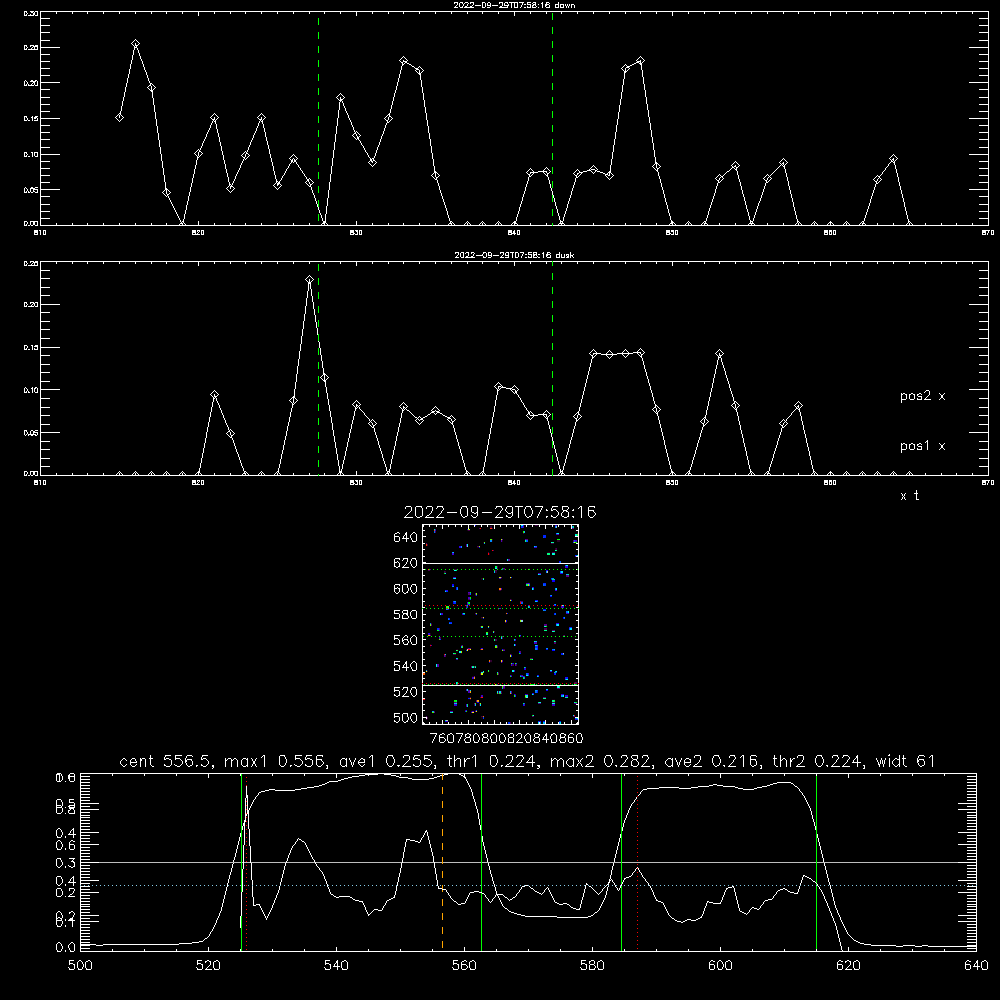The height and width of the screenshot is (1000, 1000).
Task: Click the timestamp title above the scatter image
Action: click(500, 512)
